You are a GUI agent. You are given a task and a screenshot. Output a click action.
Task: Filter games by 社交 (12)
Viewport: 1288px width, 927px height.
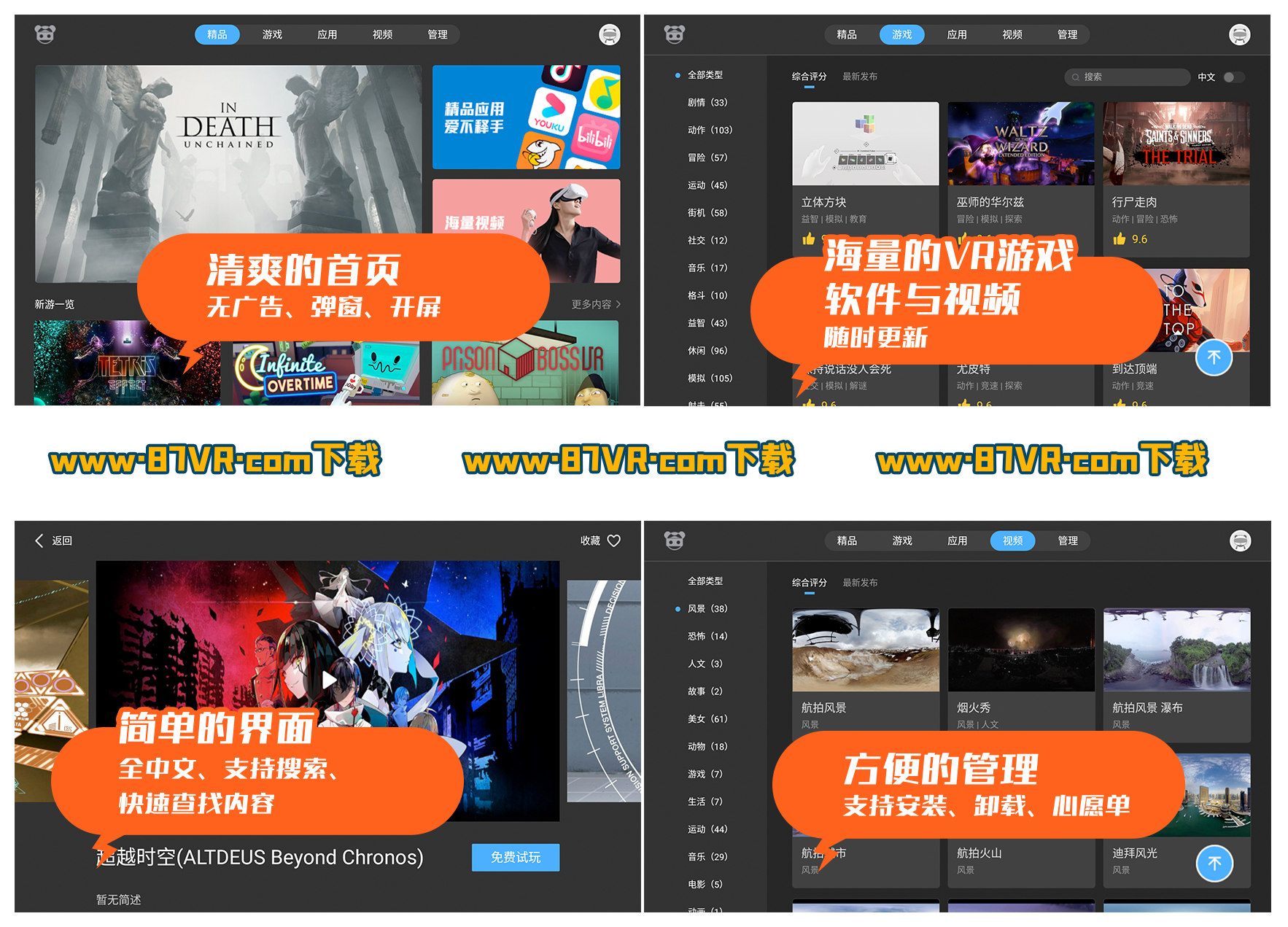point(707,241)
